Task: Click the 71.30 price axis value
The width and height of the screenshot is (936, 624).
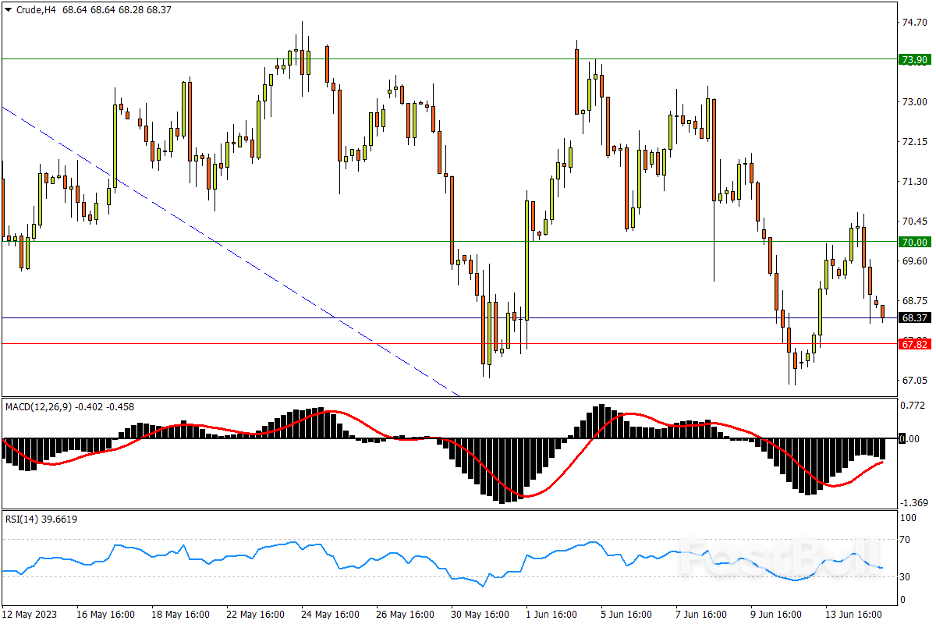Action: (915, 182)
